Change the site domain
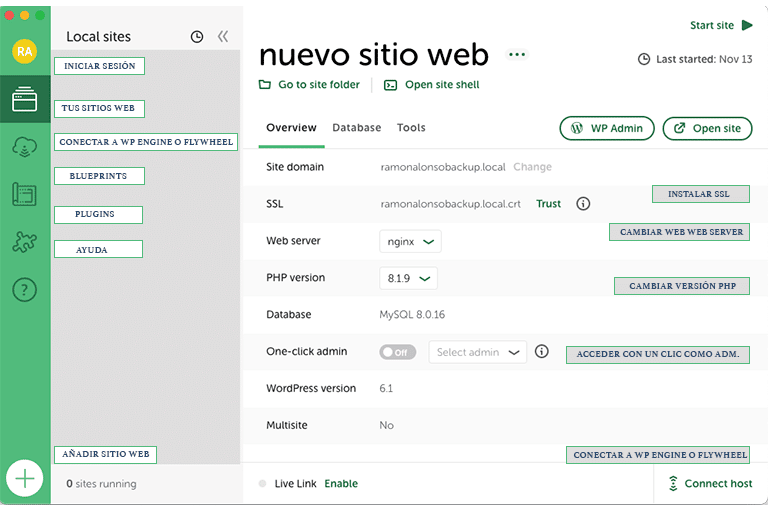This screenshot has width=768, height=512. click(532, 167)
